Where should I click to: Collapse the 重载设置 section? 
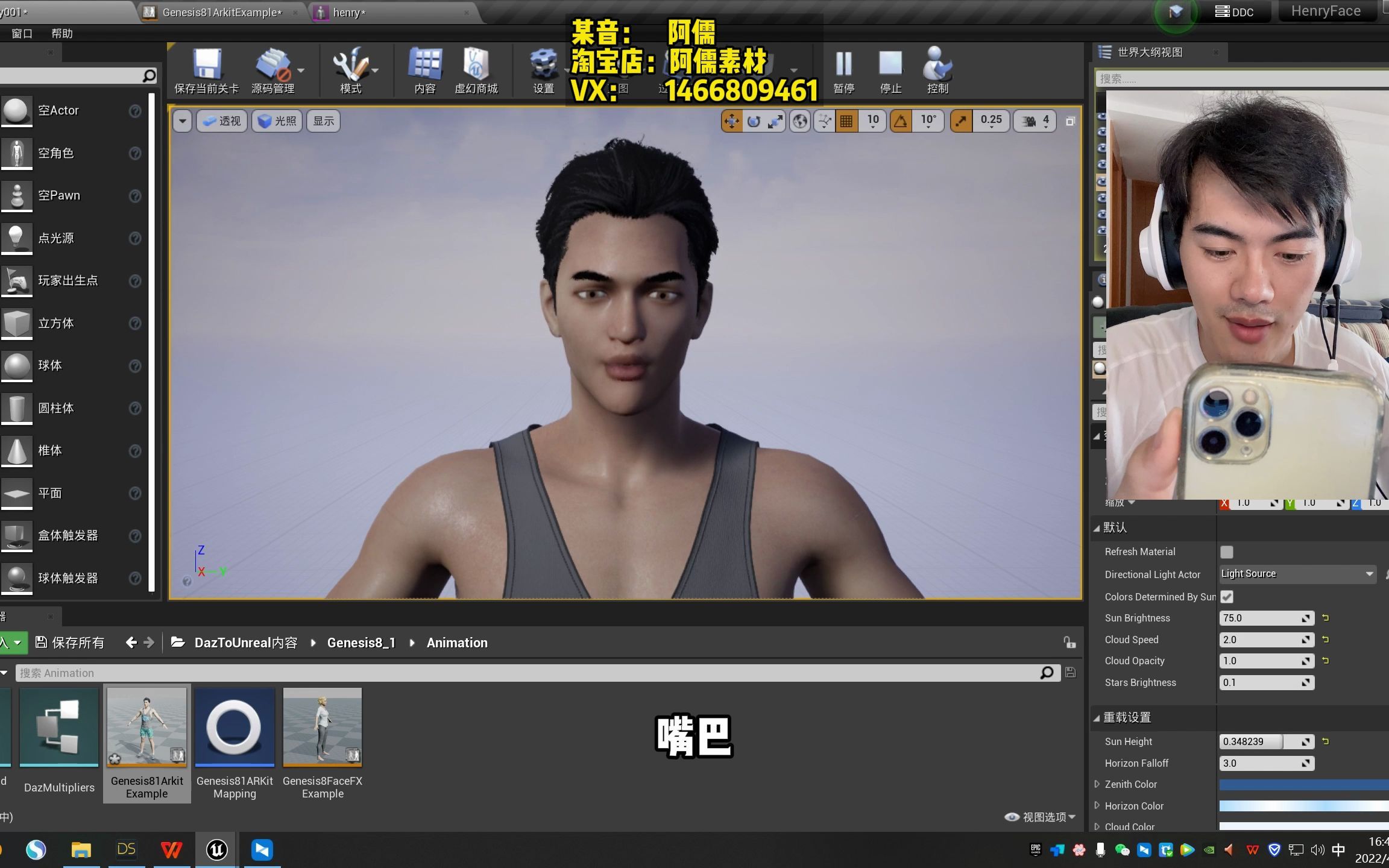[1097, 717]
